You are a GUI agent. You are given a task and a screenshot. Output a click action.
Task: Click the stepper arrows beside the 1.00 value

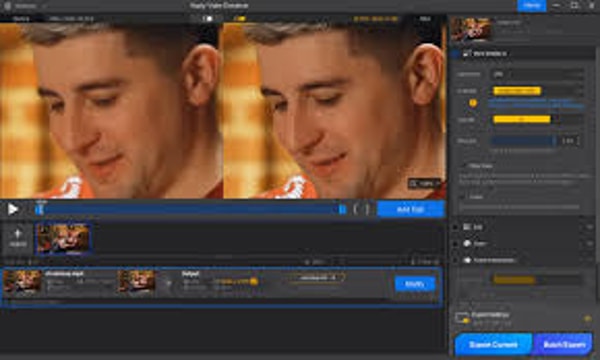pos(578,141)
